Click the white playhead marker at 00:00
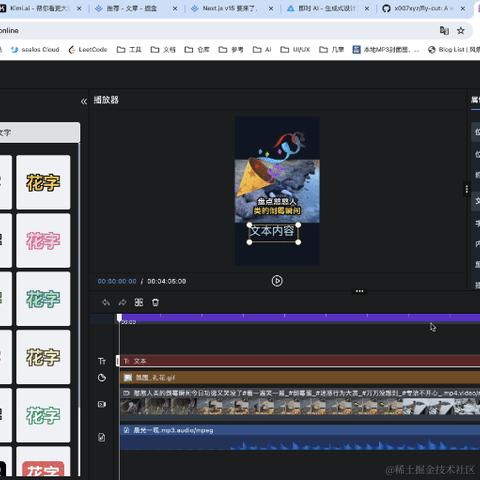The image size is (480, 480). pyautogui.click(x=119, y=318)
